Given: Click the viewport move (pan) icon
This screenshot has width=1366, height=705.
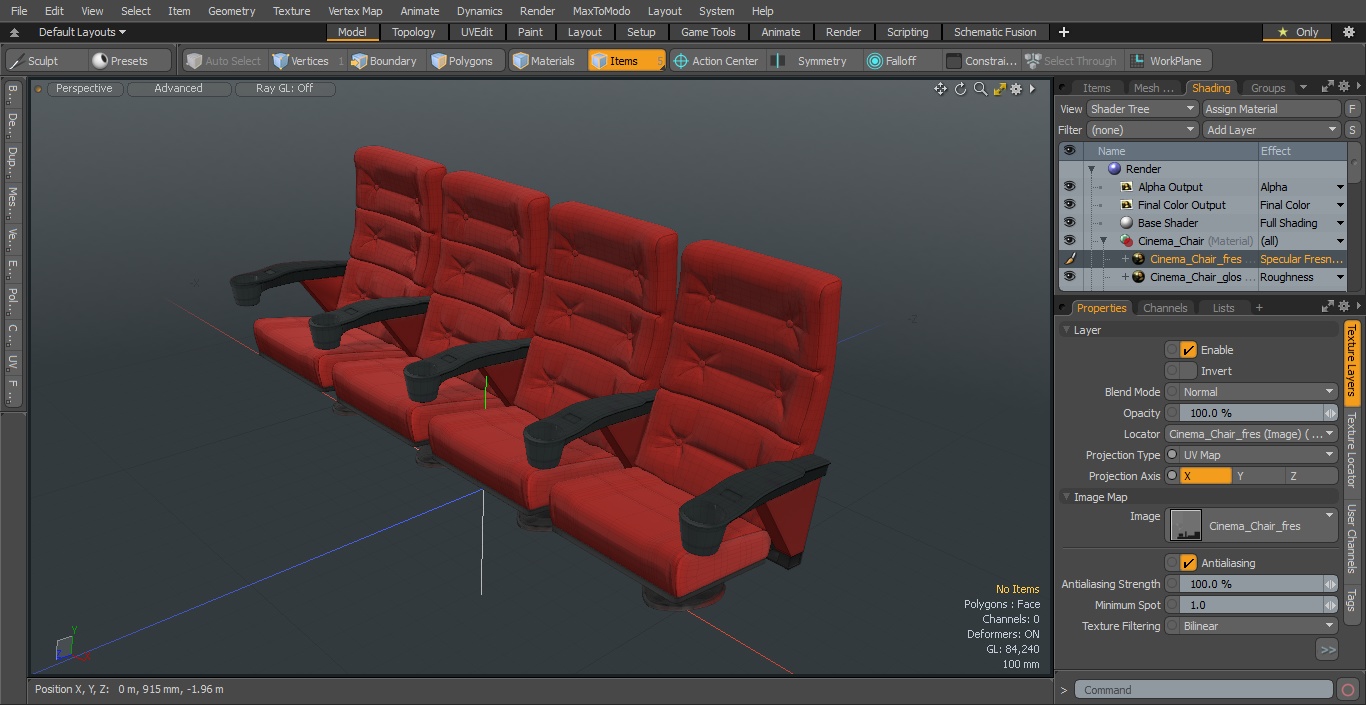Looking at the screenshot, I should tap(940, 89).
